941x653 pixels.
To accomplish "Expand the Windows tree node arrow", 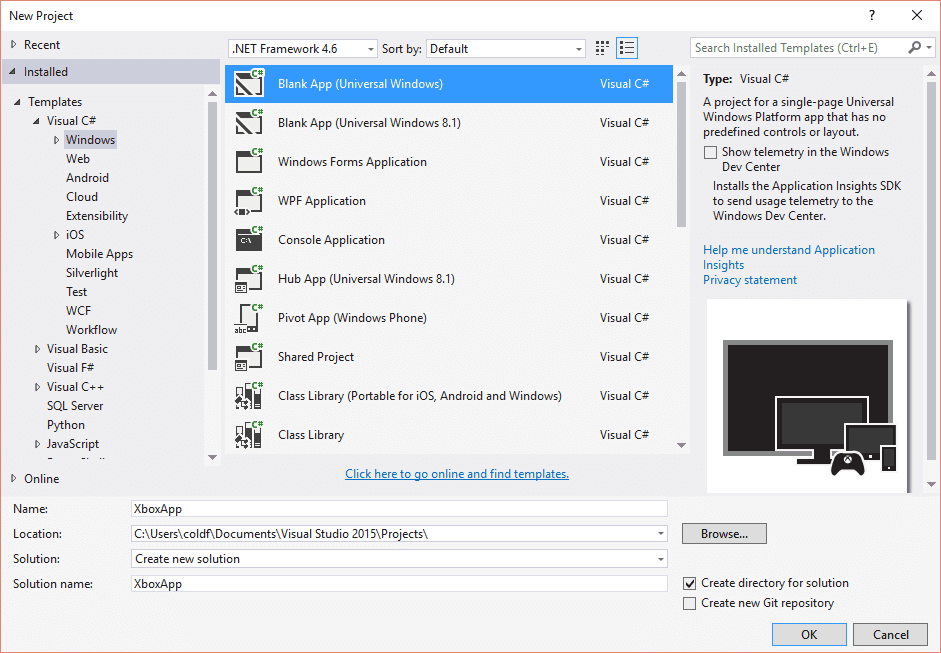I will (56, 140).
